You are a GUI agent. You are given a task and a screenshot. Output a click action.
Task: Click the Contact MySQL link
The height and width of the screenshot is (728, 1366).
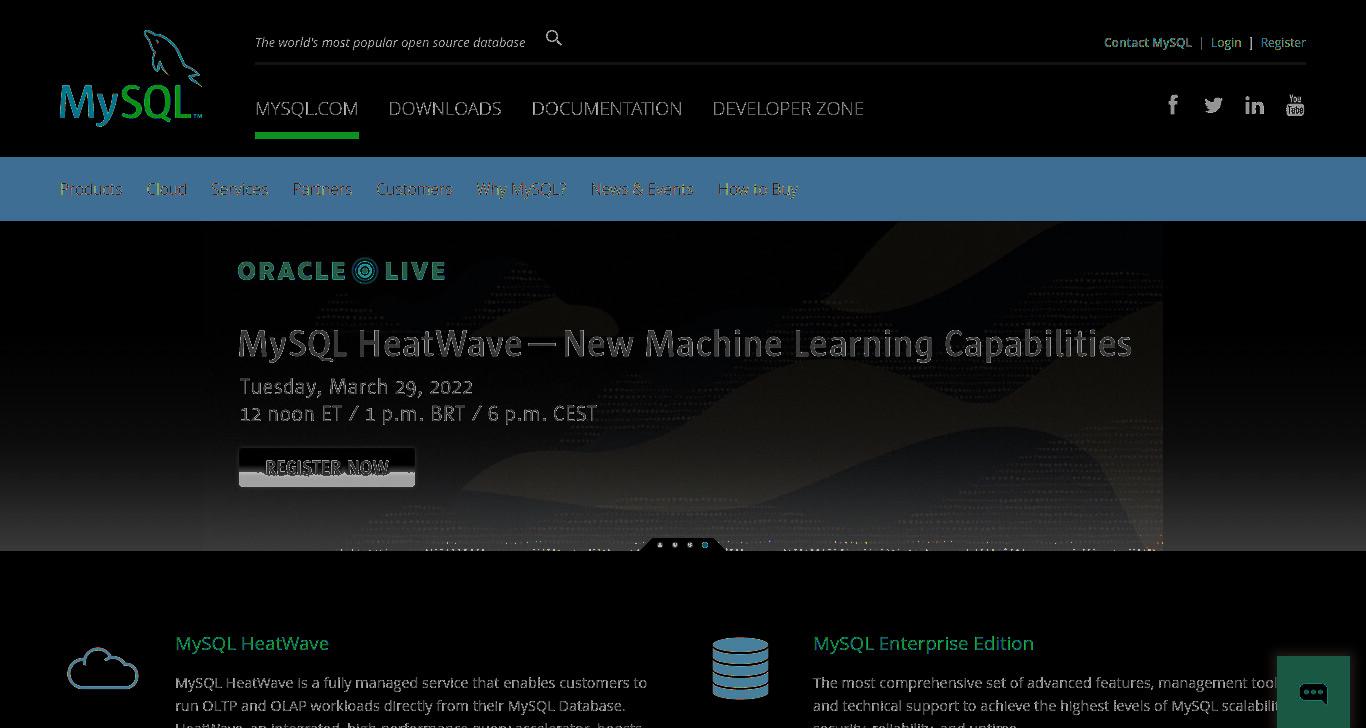coord(1148,43)
